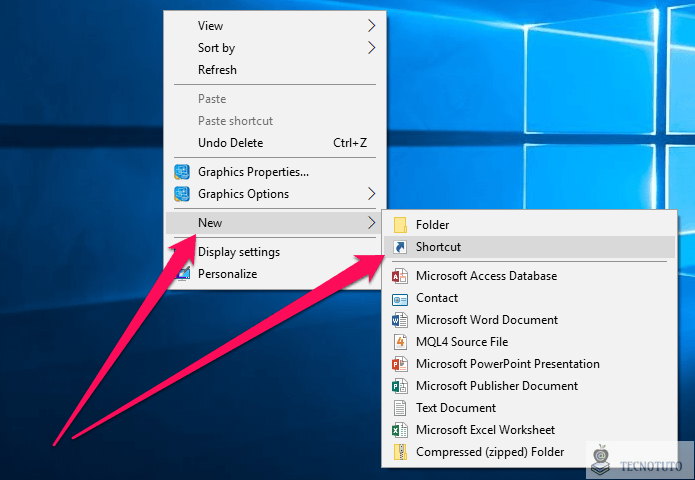695x480 pixels.
Task: Create a Microsoft Word Document
Action: coord(529,320)
